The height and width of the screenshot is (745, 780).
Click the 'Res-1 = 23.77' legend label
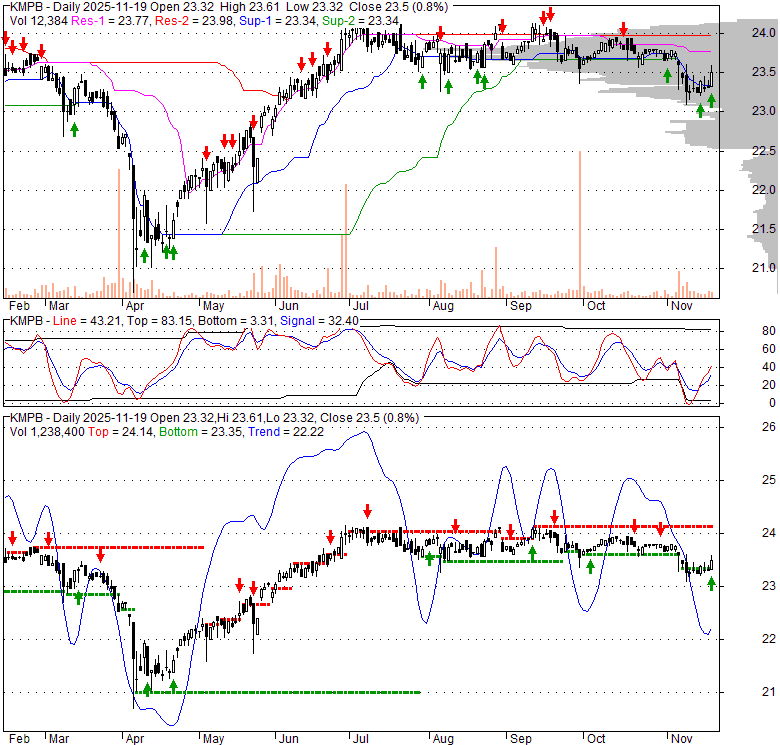click(110, 20)
